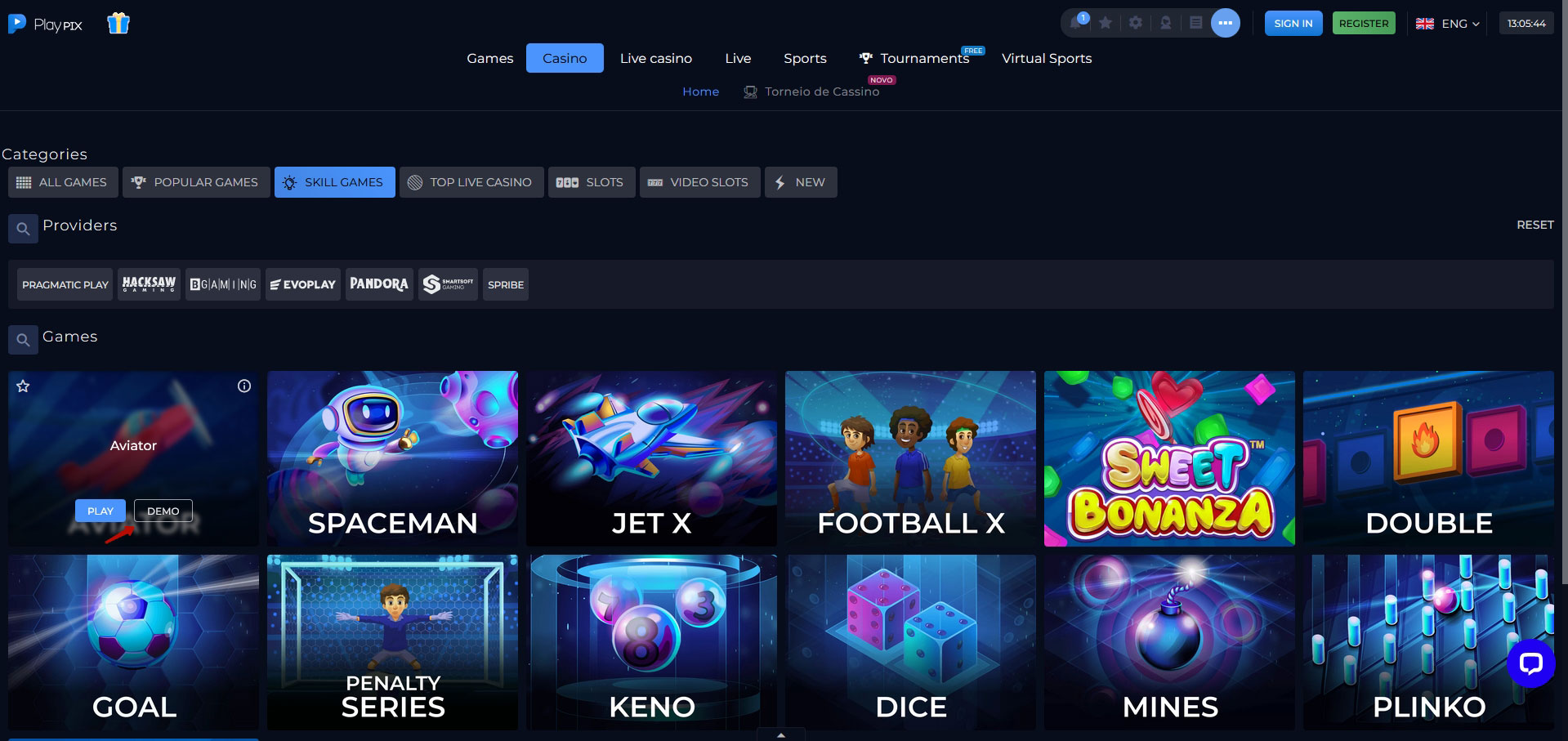Go to the Home submenu link
Screen dimensions: 1568x741
tap(701, 92)
